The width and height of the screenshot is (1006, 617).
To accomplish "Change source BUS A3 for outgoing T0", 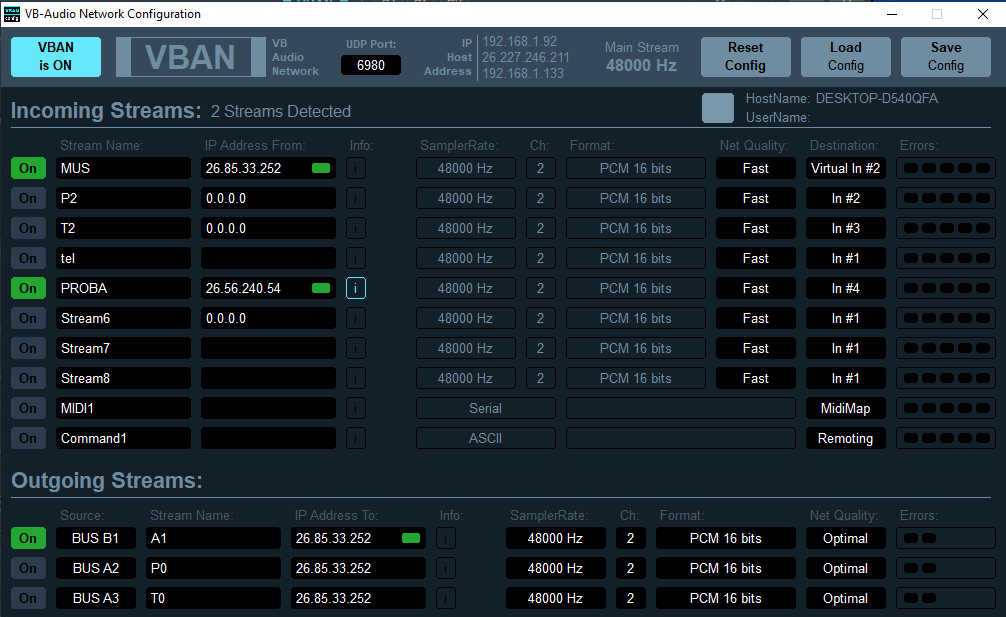I will tap(96, 598).
